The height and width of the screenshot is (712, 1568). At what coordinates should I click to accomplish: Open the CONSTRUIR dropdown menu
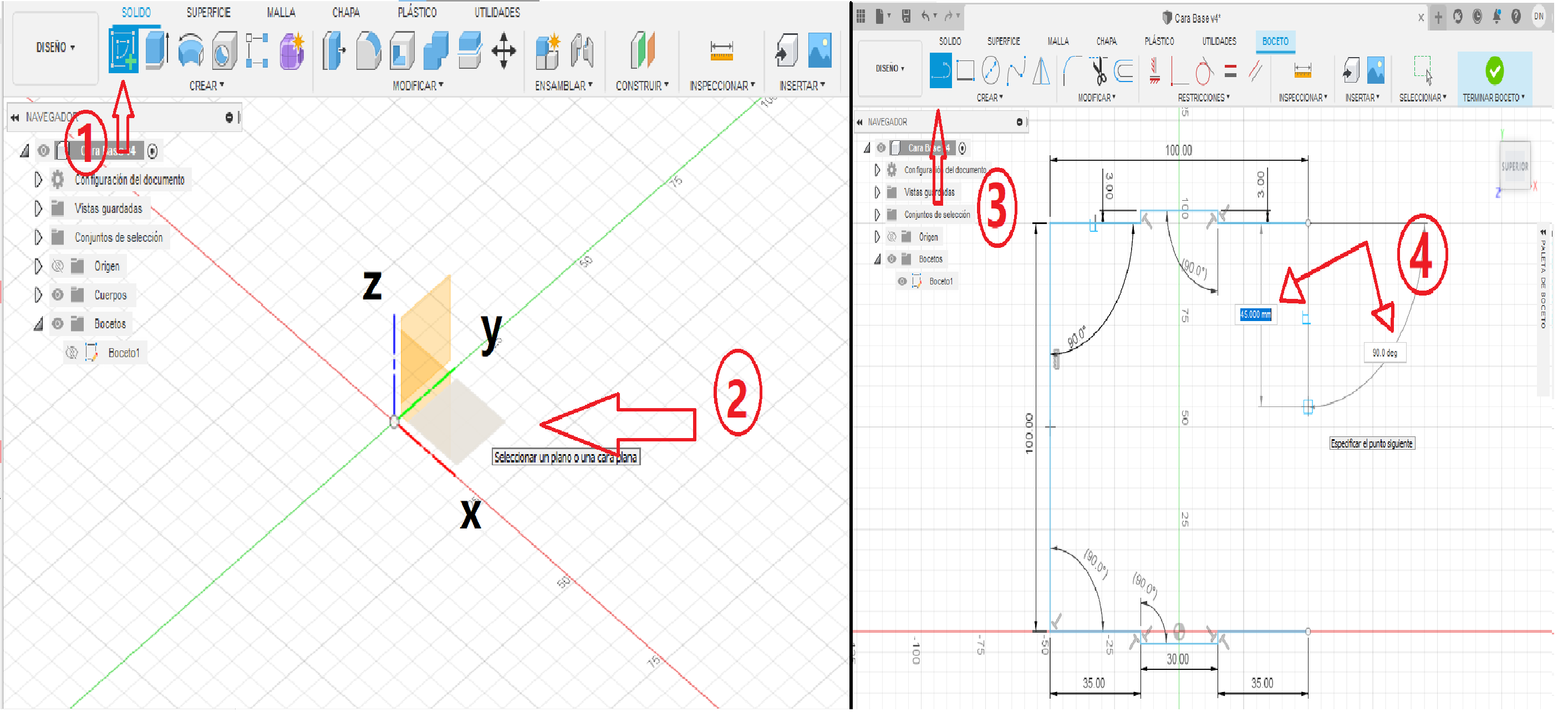click(x=643, y=86)
